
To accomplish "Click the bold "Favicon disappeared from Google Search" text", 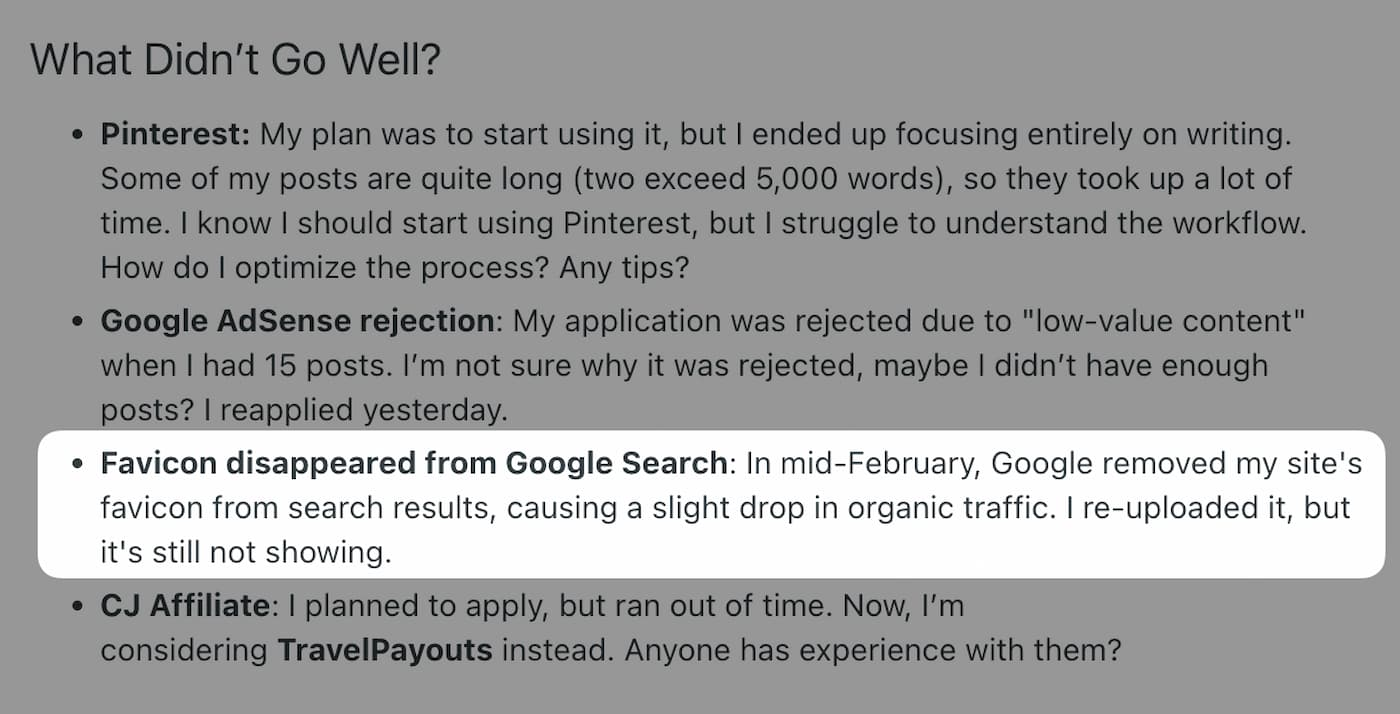I will [x=413, y=463].
